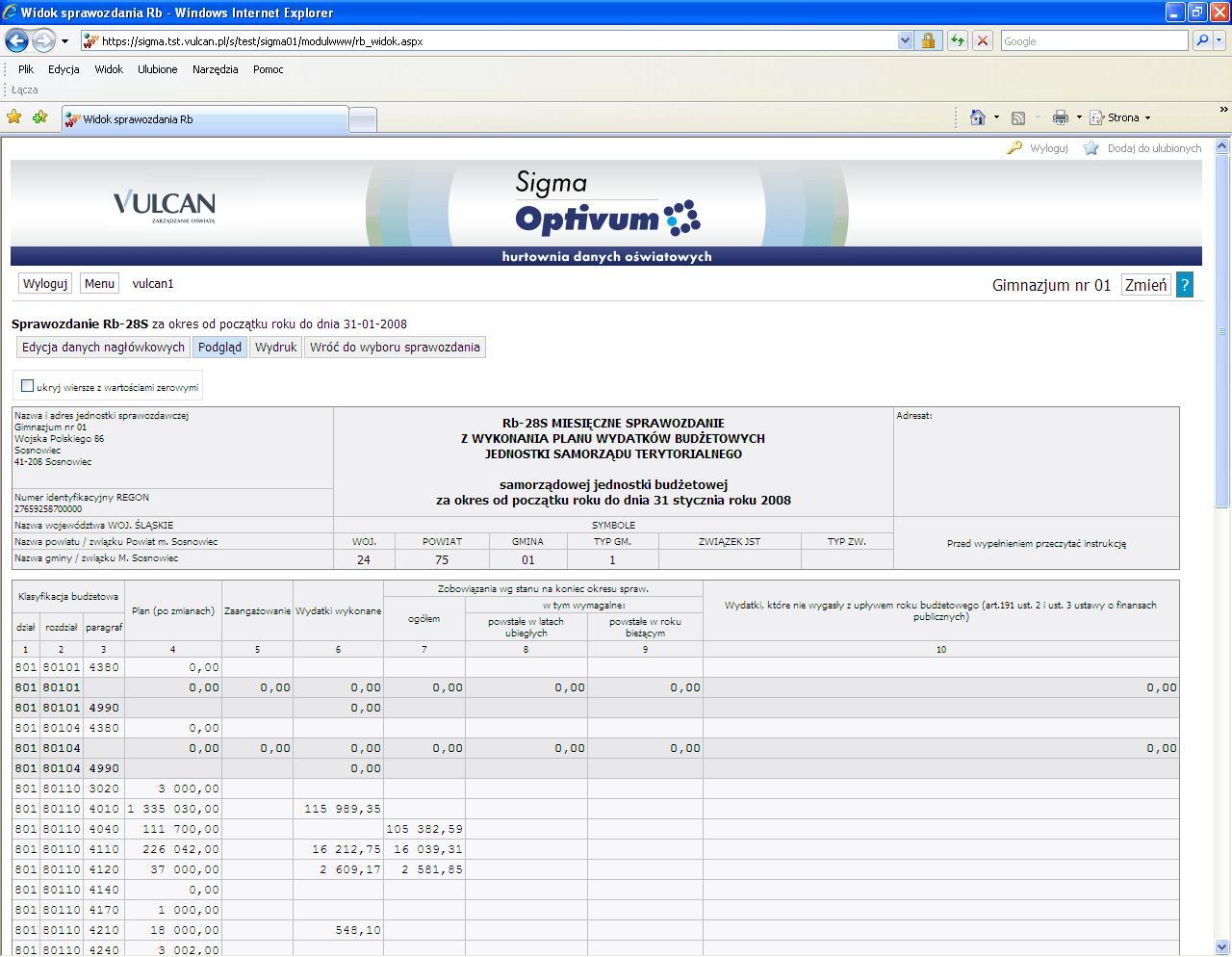The height and width of the screenshot is (957, 1232).
Task: Stop loading with the red X icon
Action: (x=982, y=41)
